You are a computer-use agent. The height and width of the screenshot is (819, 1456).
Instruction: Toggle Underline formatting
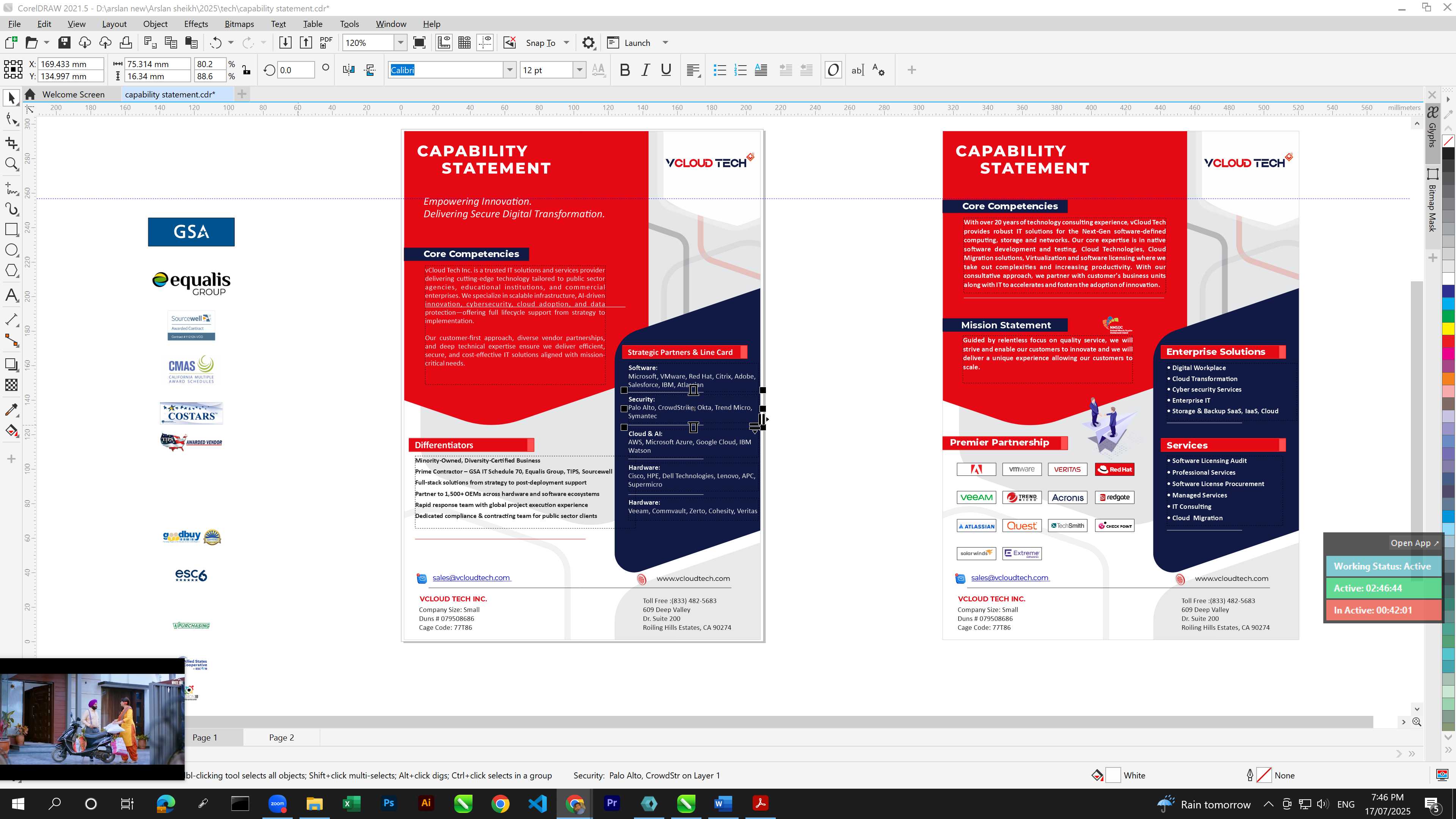667,70
